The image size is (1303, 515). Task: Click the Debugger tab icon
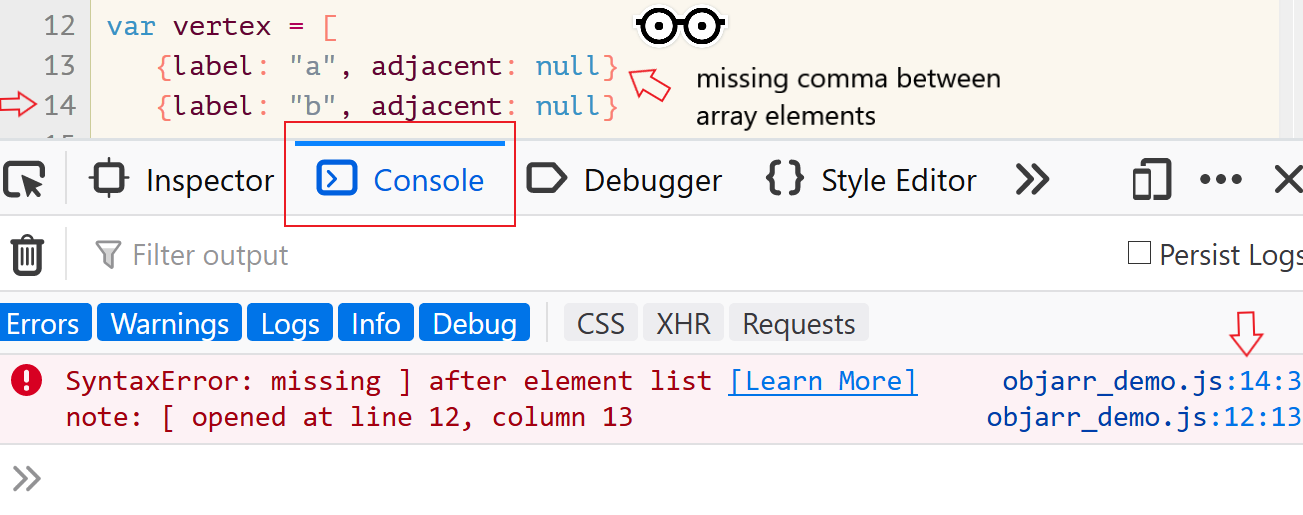546,180
